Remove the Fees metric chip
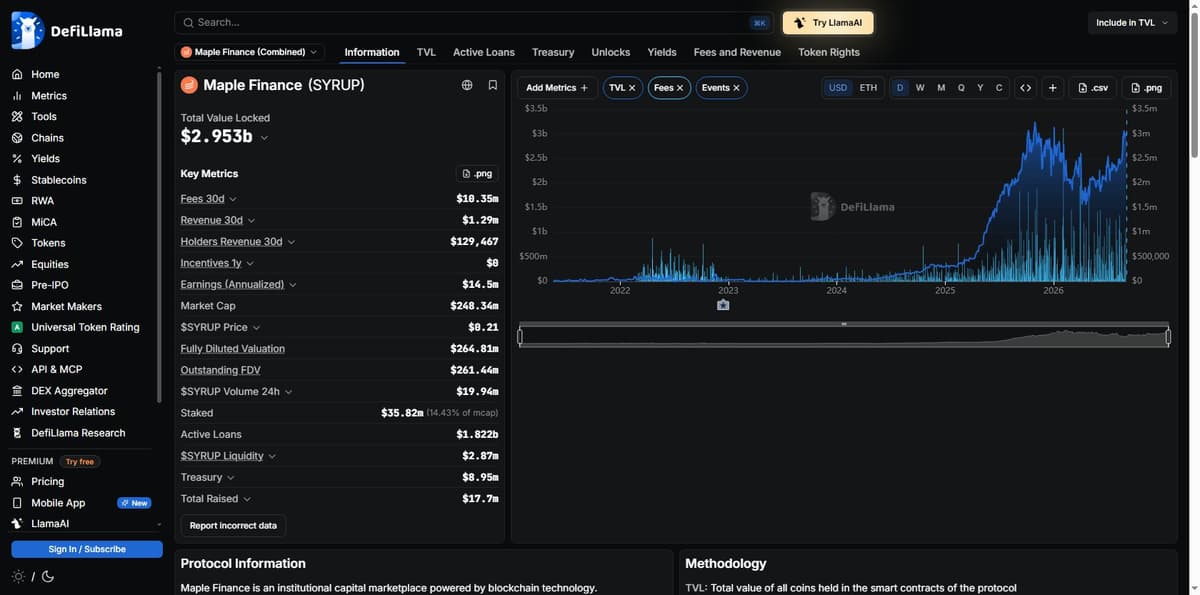The height and width of the screenshot is (595, 1200). coord(680,88)
